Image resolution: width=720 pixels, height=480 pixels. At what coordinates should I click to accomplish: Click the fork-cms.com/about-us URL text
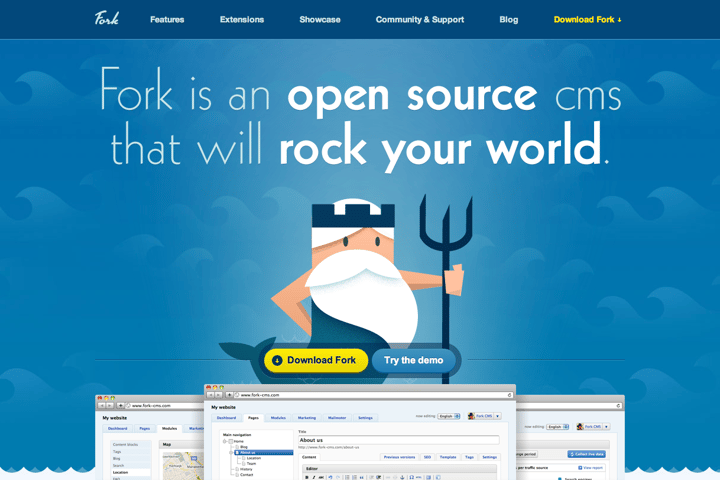(x=329, y=447)
